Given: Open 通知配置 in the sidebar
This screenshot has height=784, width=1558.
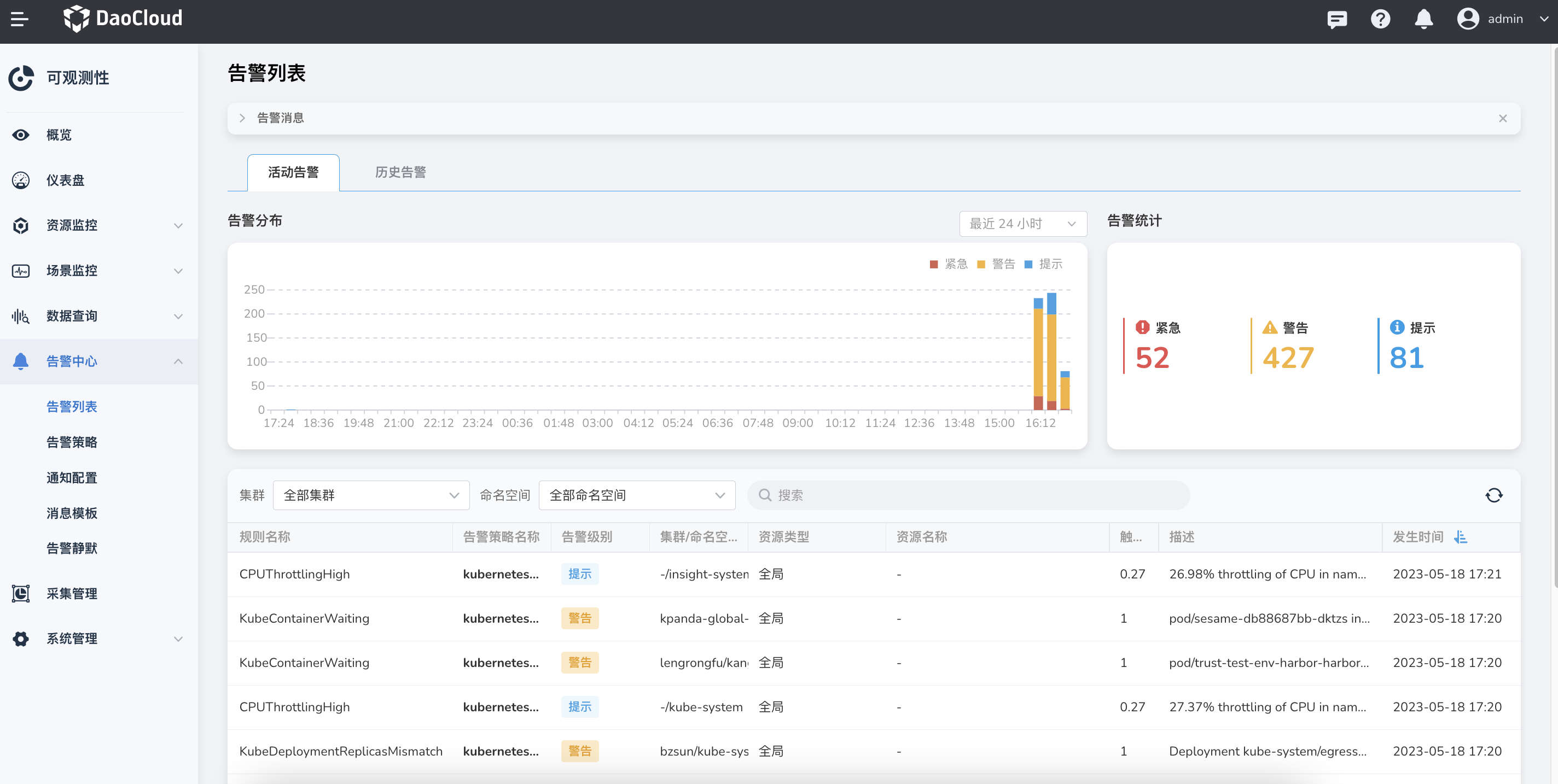Looking at the screenshot, I should tap(72, 478).
